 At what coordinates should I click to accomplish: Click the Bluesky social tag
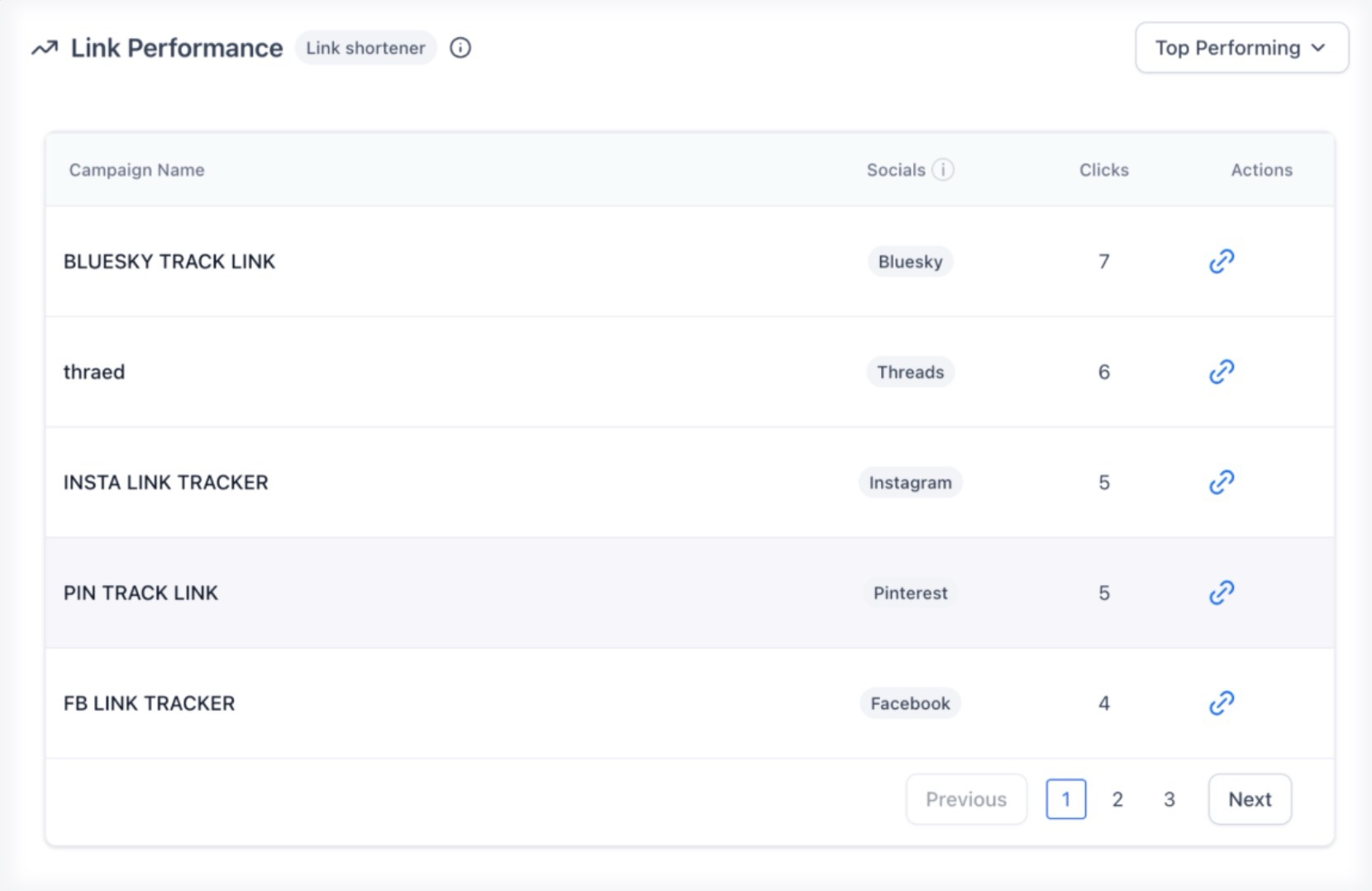910,261
